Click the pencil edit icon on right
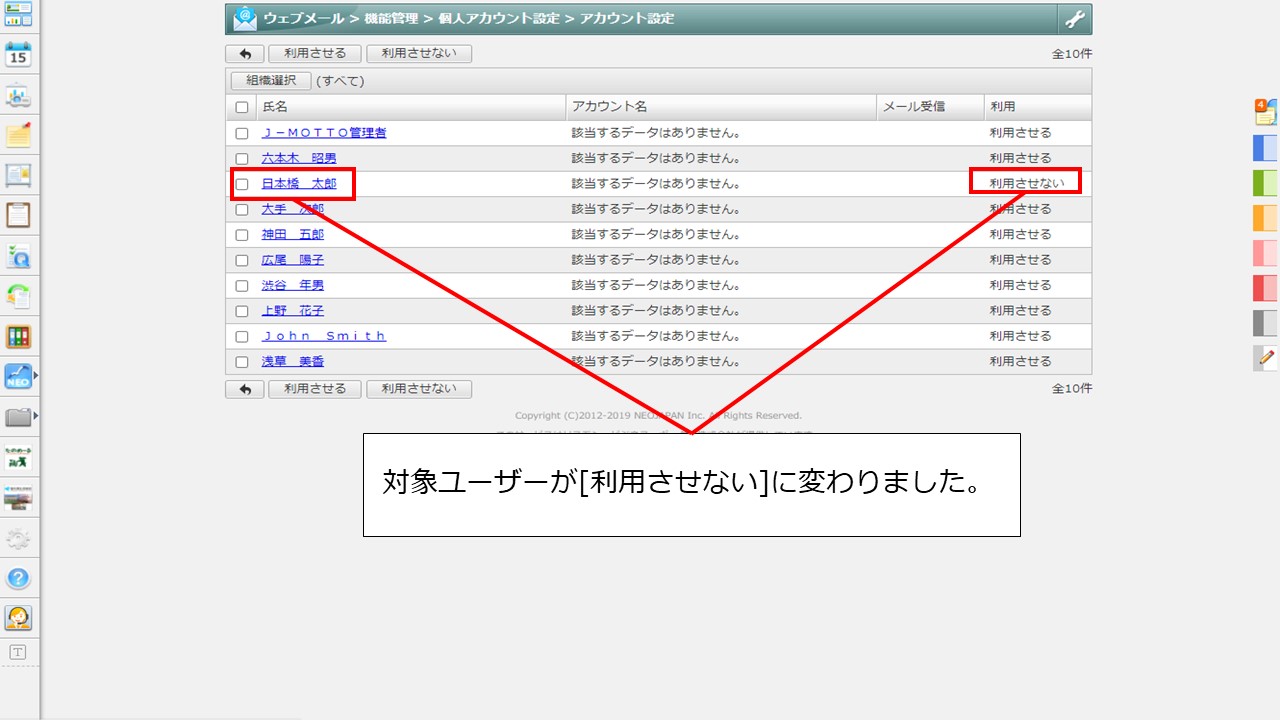The height and width of the screenshot is (720, 1280). tap(1266, 357)
